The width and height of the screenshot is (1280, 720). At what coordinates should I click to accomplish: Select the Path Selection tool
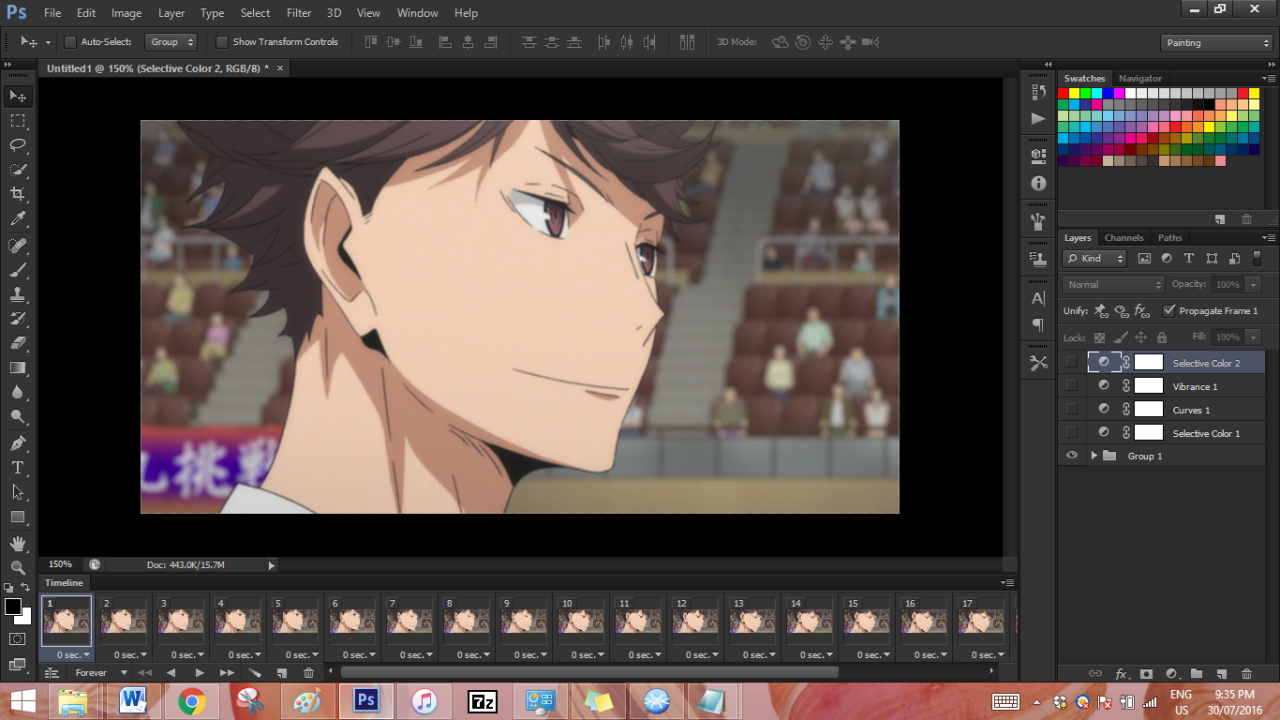point(18,492)
